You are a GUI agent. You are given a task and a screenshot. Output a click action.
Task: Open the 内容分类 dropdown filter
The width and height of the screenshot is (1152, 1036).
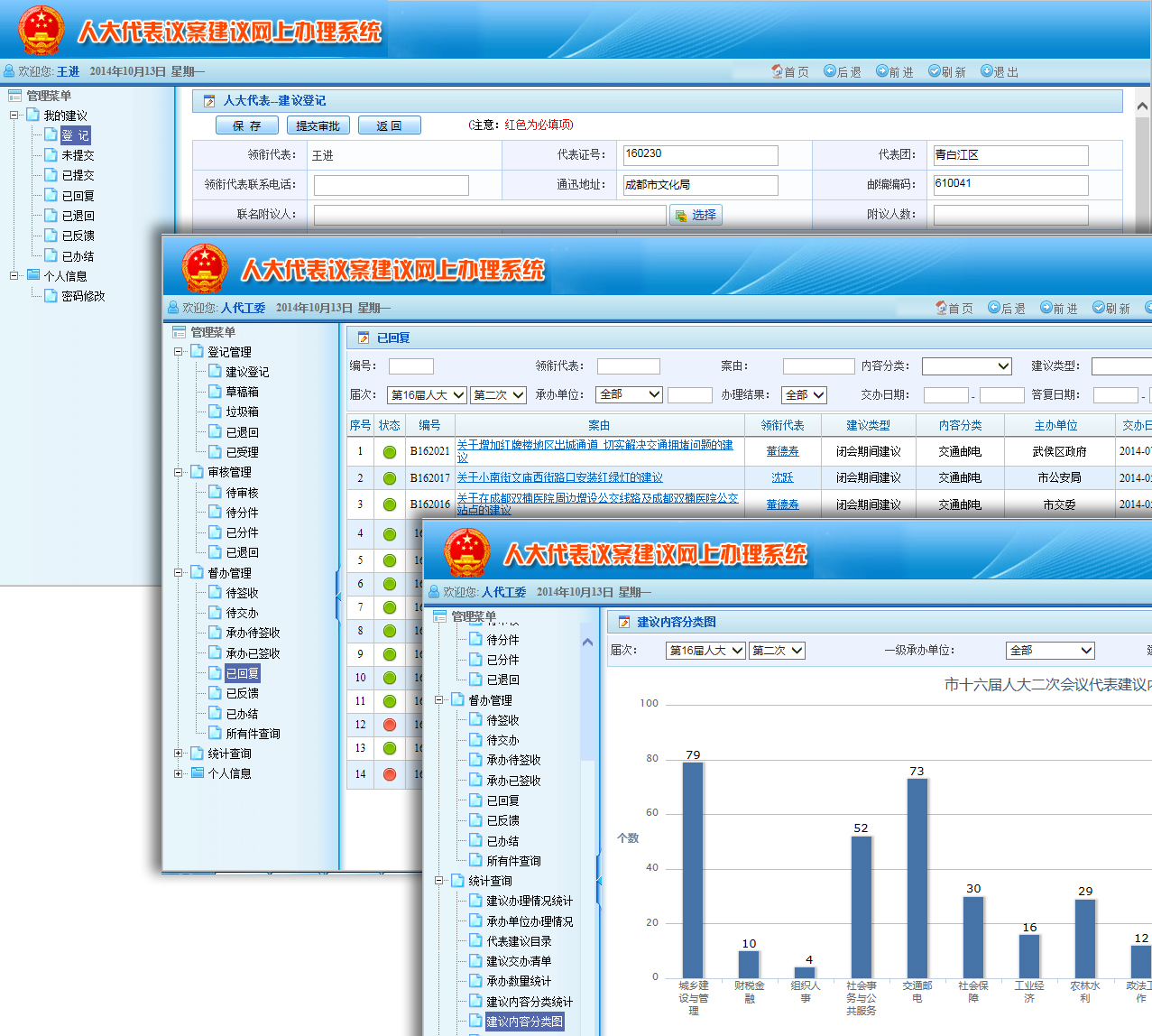pyautogui.click(x=966, y=366)
